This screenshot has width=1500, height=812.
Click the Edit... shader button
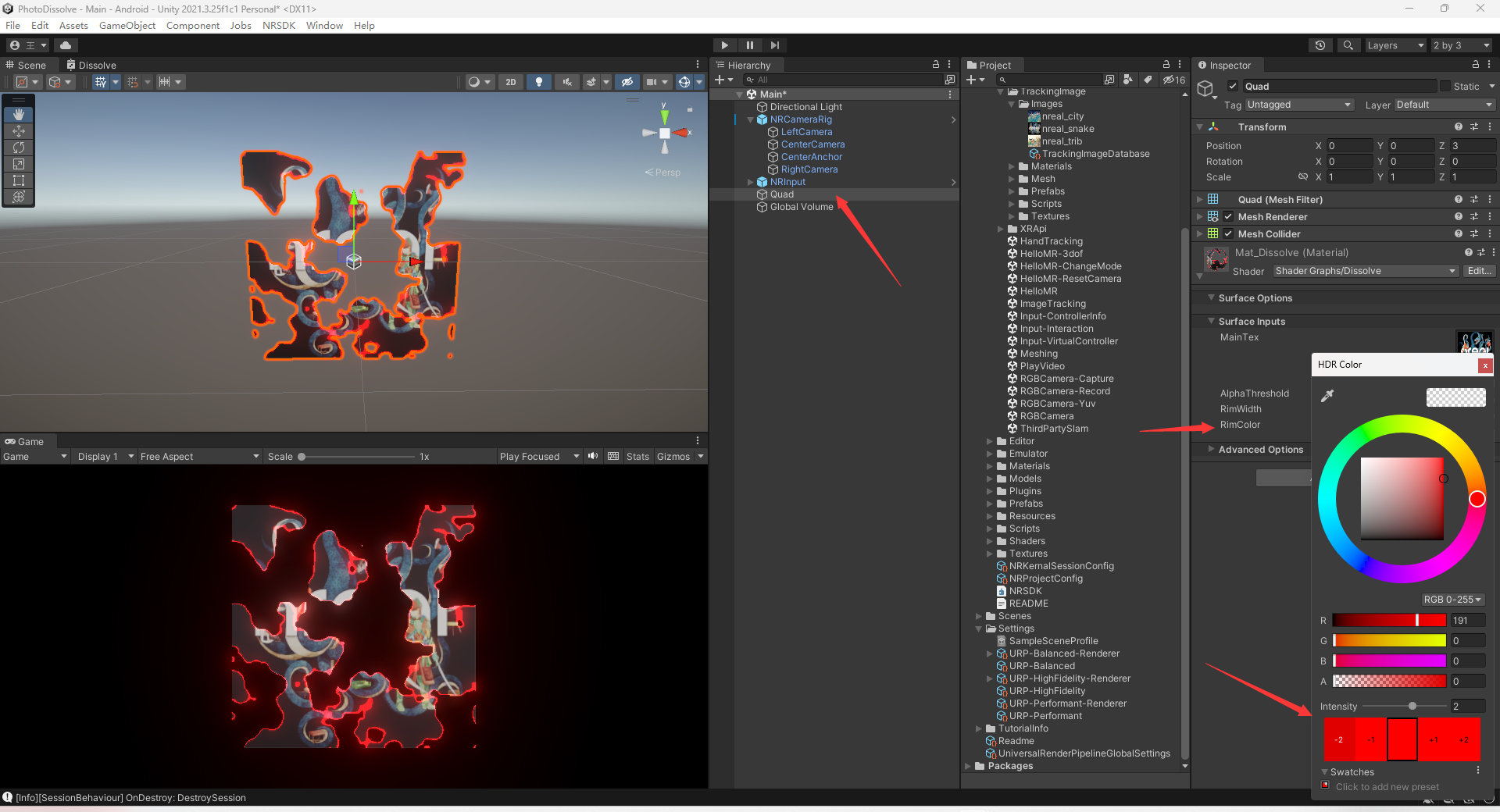pyautogui.click(x=1478, y=271)
